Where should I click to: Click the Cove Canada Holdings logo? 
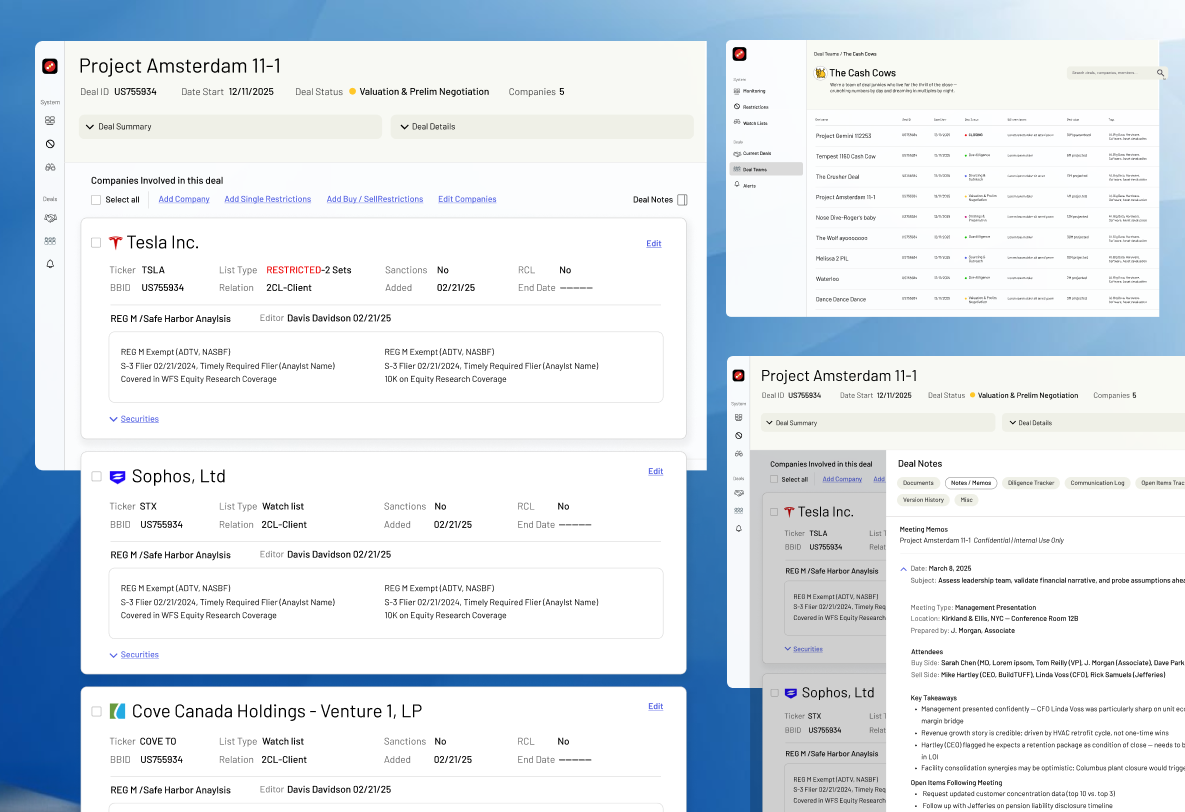tap(117, 711)
